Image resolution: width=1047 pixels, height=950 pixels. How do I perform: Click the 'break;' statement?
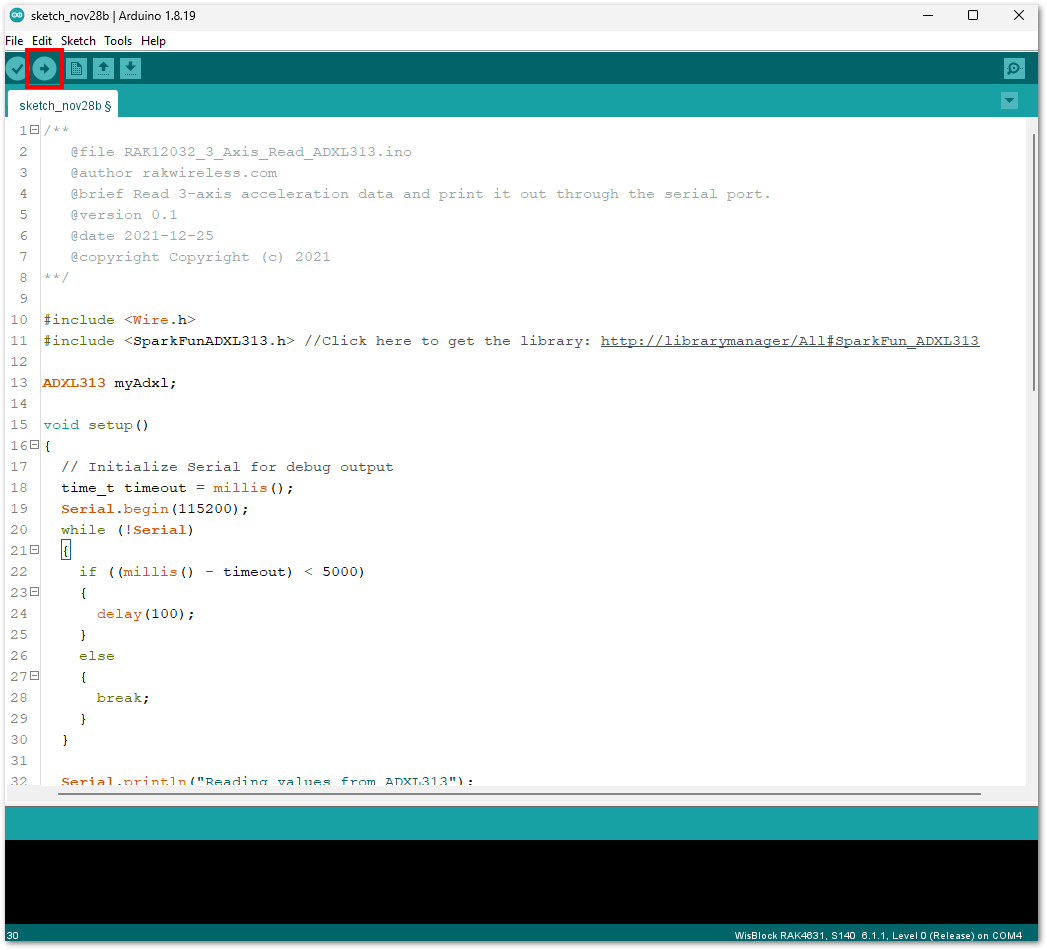[x=123, y=698]
